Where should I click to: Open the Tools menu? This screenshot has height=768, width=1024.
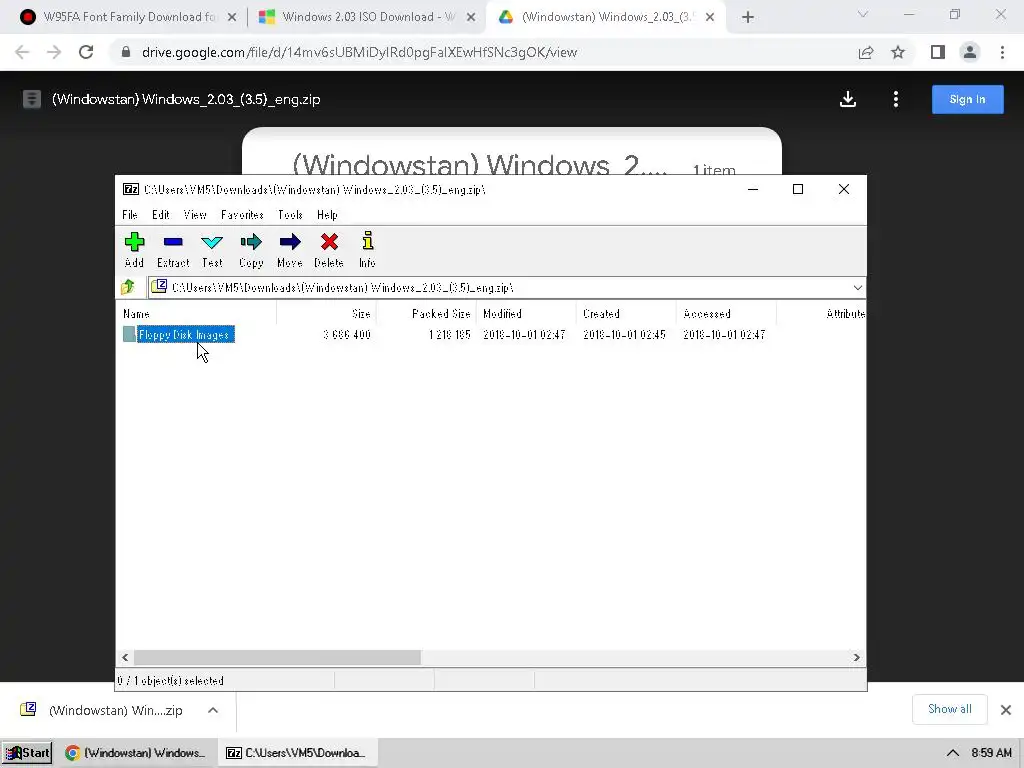point(290,215)
